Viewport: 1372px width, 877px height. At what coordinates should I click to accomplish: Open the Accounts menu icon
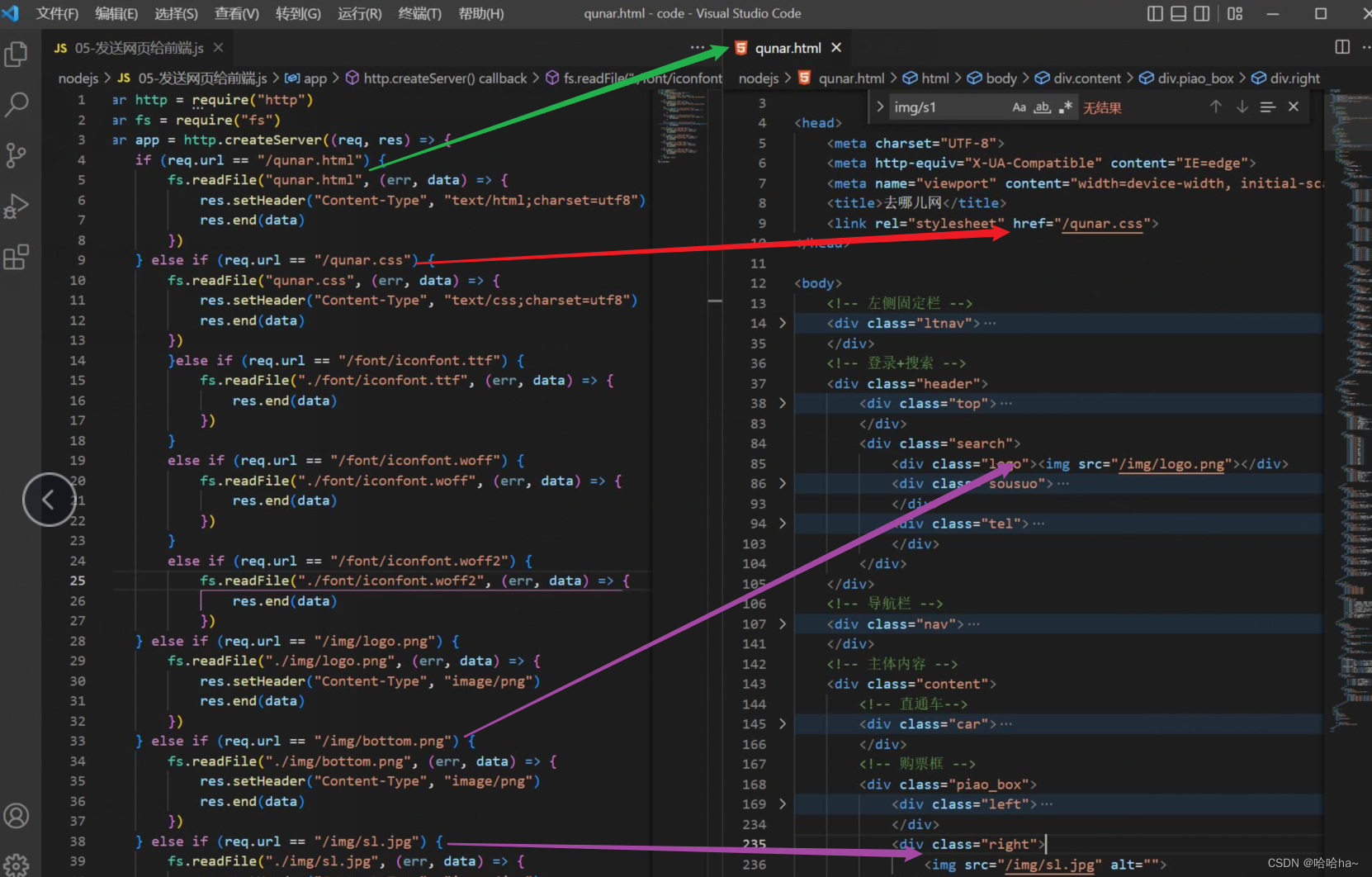click(x=17, y=816)
